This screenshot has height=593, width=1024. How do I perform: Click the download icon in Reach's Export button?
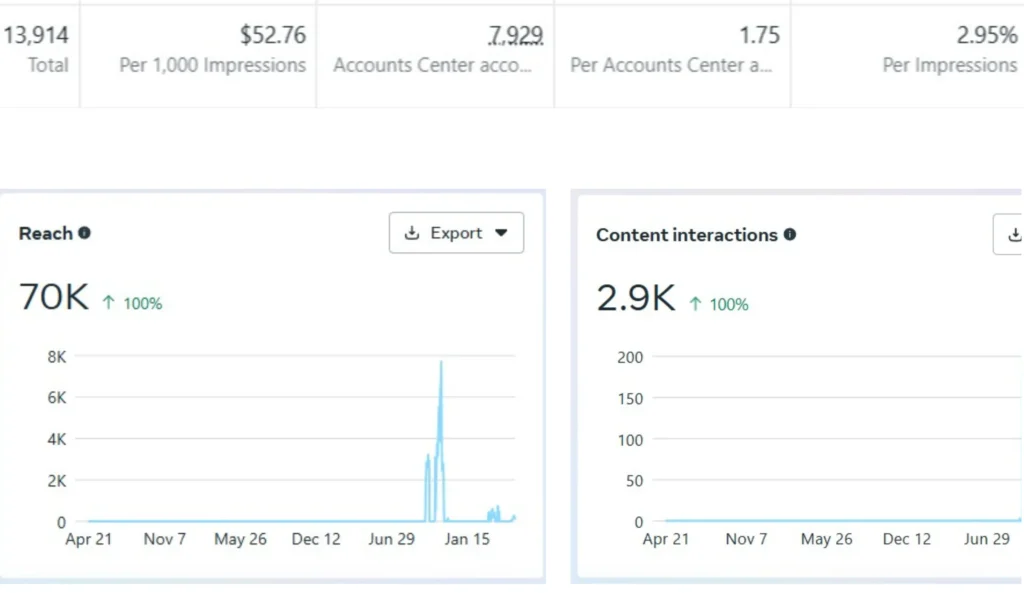(411, 233)
